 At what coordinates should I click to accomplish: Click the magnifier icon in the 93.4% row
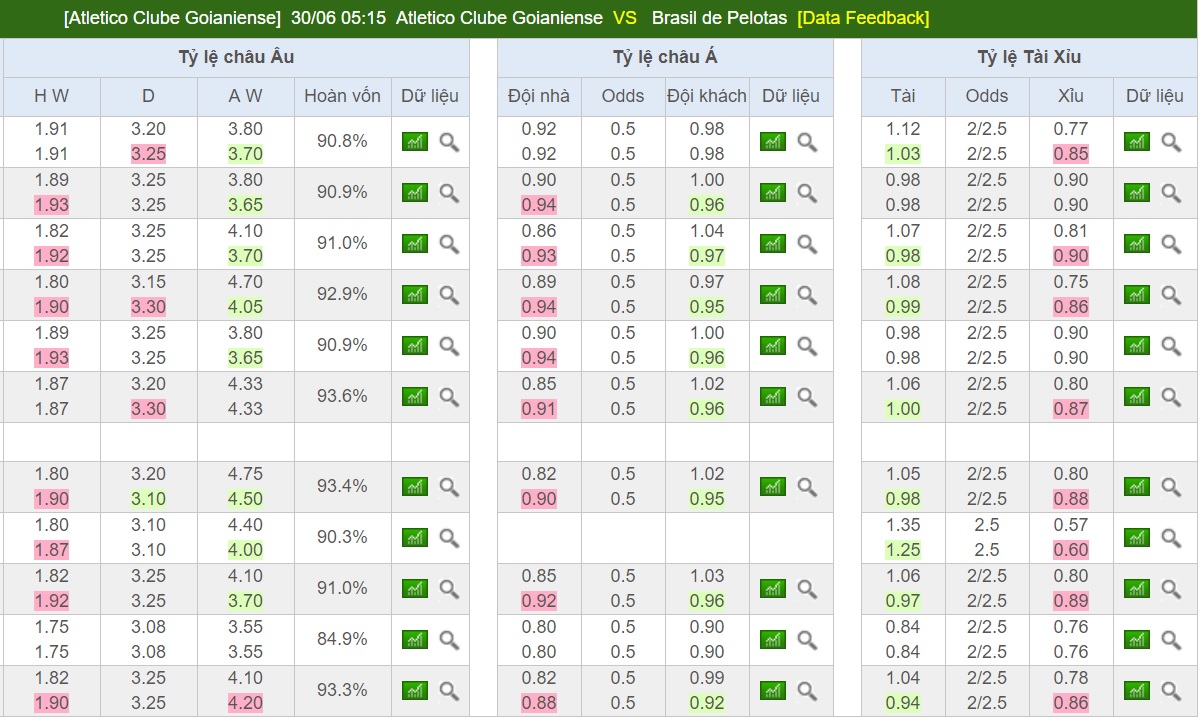[449, 487]
